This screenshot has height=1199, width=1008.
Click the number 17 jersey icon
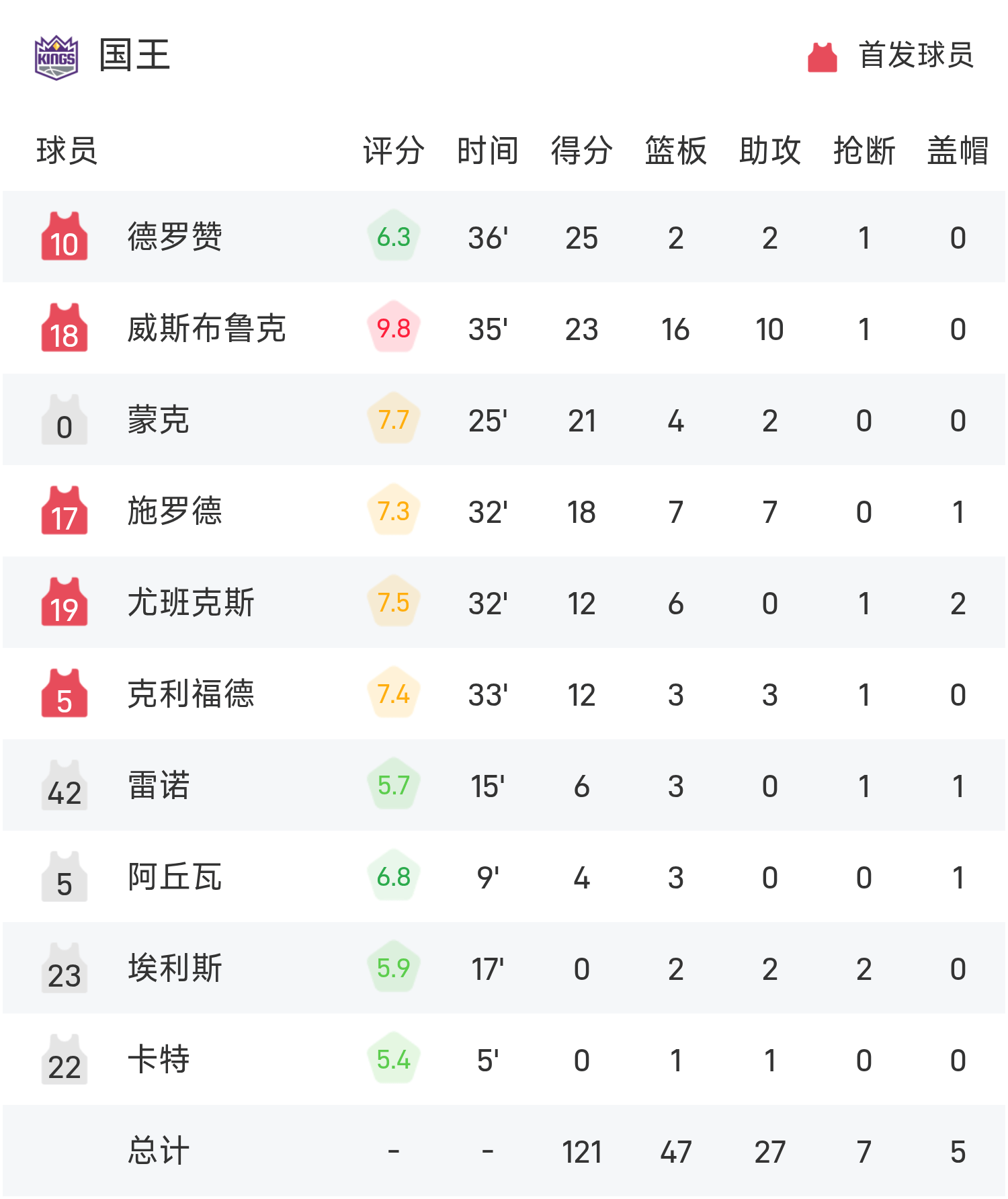[x=65, y=511]
